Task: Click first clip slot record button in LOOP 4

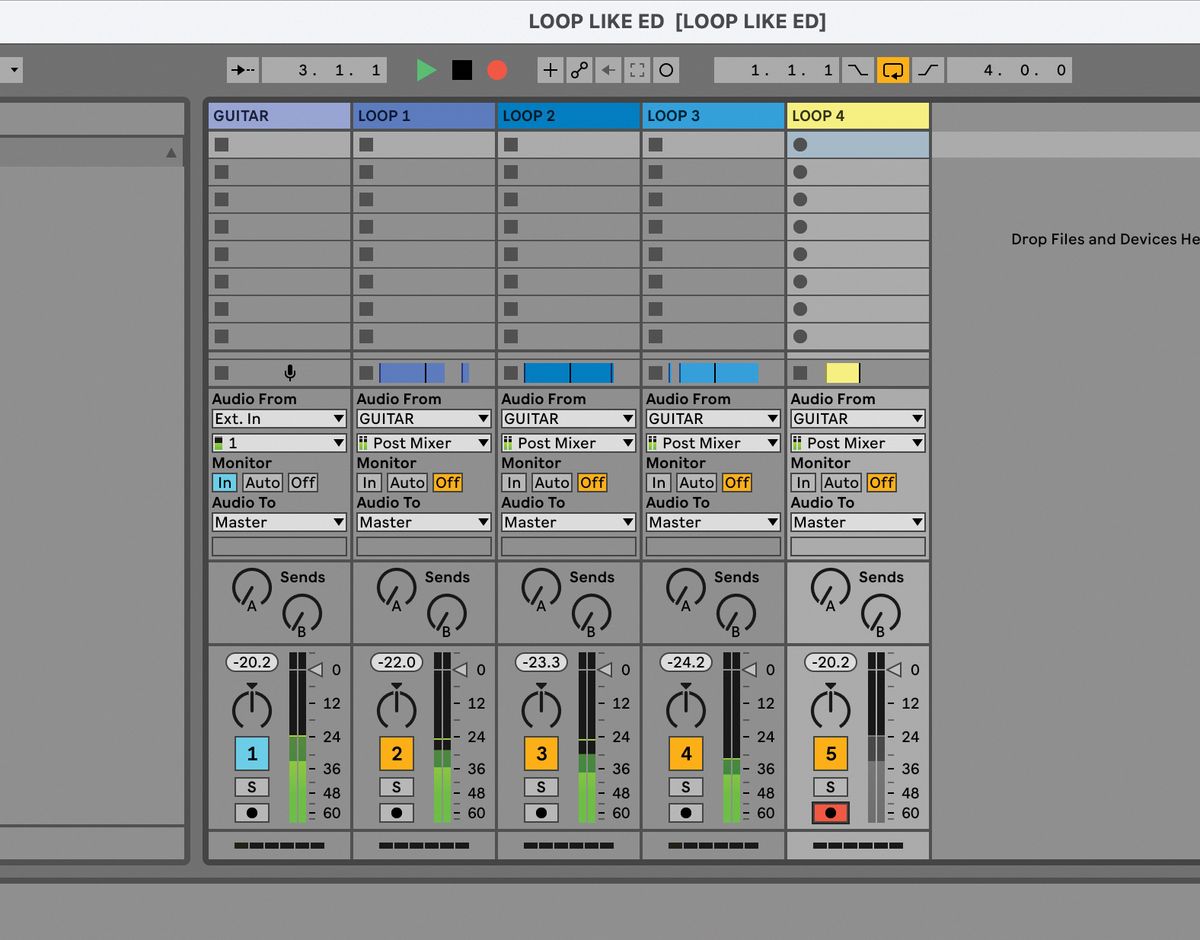Action: coord(800,145)
